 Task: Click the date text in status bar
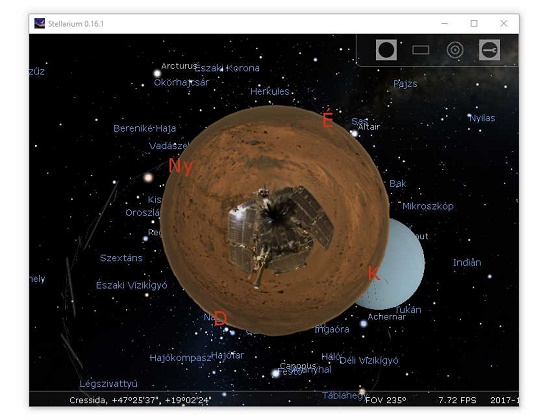tap(504, 400)
